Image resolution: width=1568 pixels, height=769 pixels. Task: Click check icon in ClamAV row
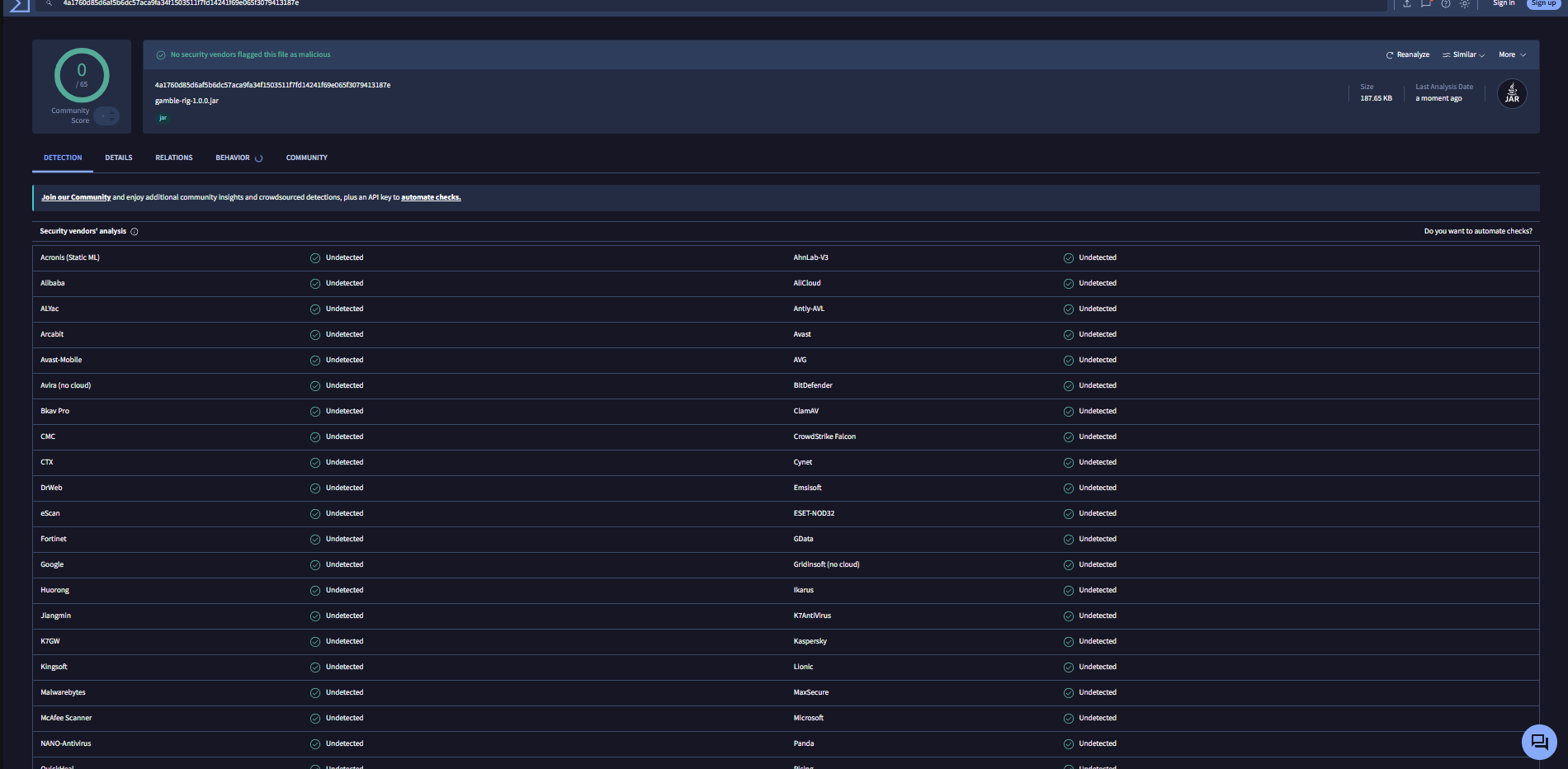pos(1069,412)
